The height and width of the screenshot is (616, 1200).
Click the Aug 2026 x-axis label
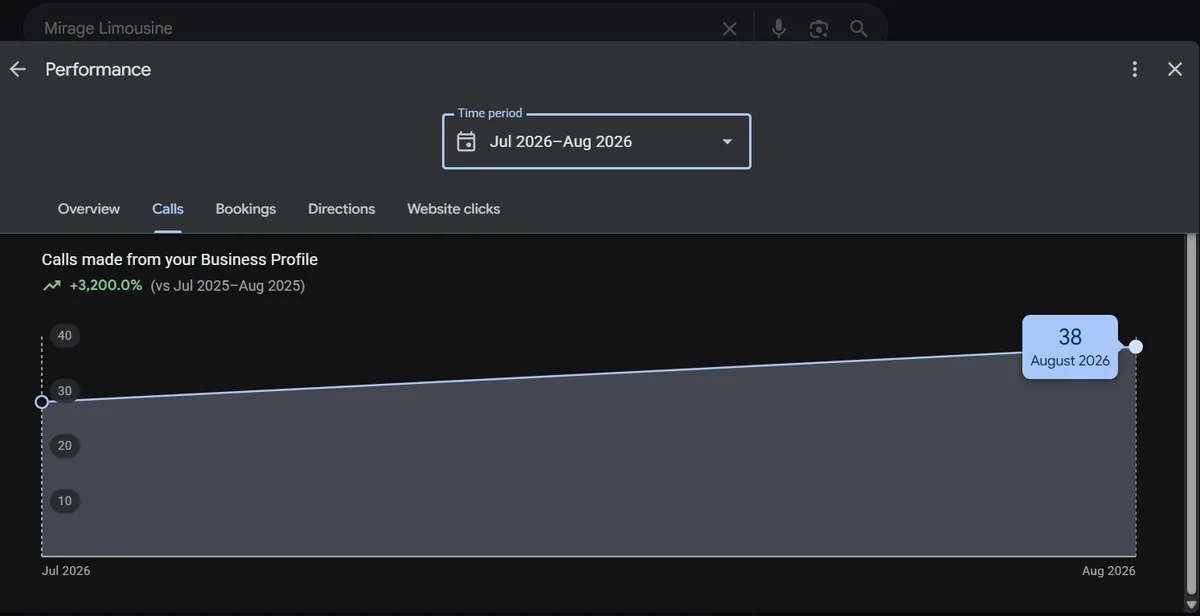pyautogui.click(x=1109, y=571)
